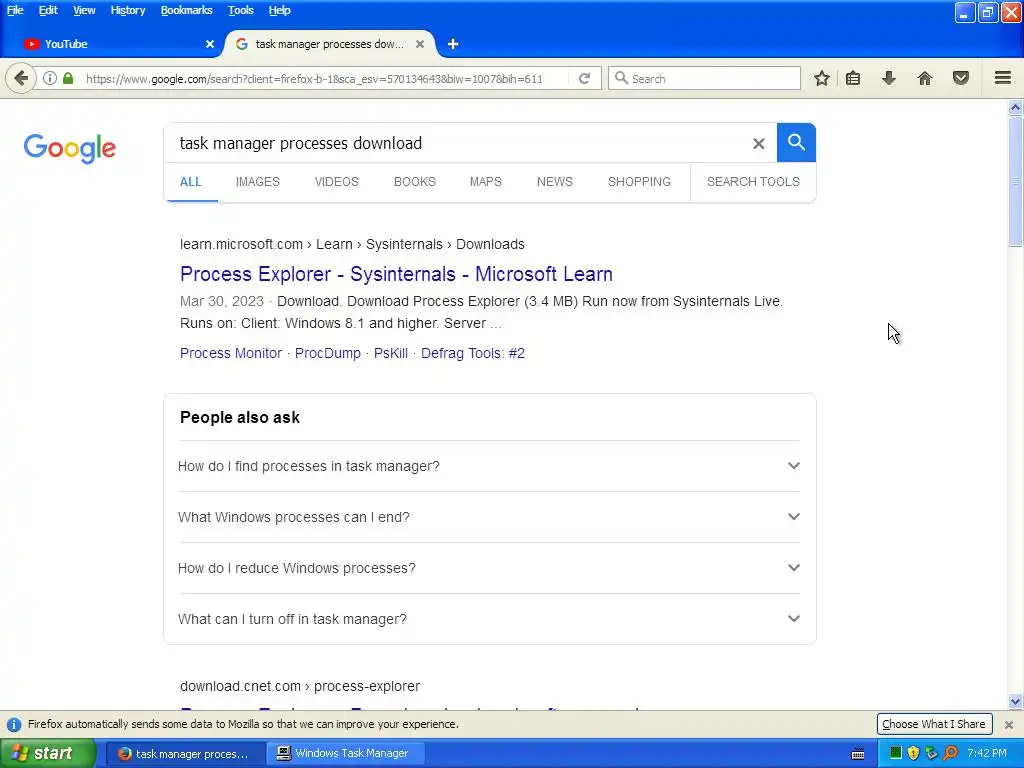Click in the Google search query field
This screenshot has height=768, width=1024.
click(x=457, y=143)
